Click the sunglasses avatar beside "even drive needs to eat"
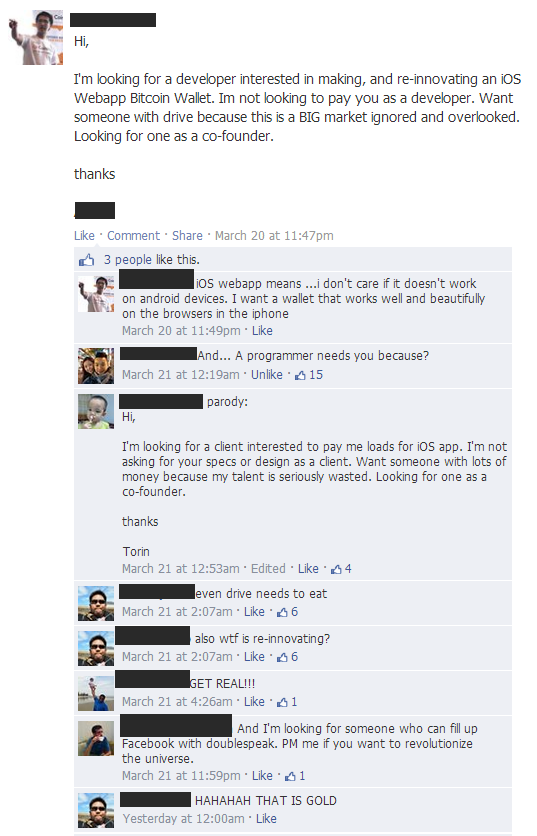537x836 pixels. [96, 604]
